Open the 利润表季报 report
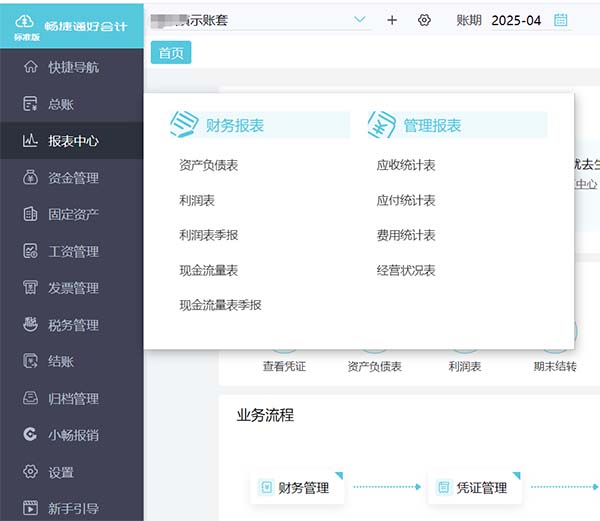This screenshot has height=521, width=600. (209, 235)
